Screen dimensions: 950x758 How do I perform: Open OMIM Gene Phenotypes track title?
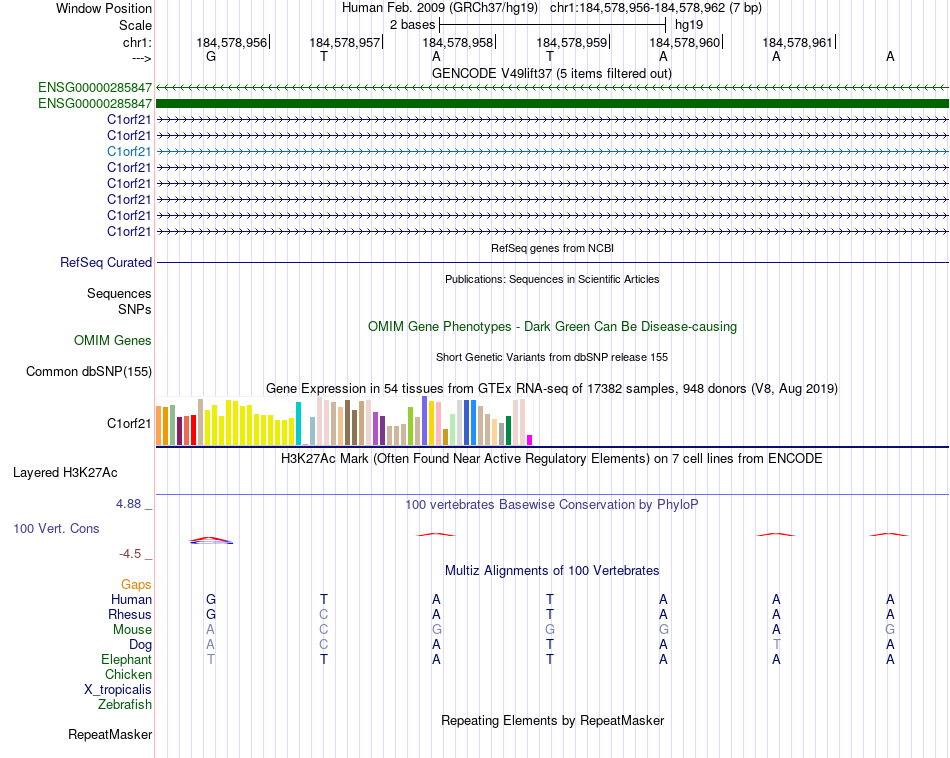pyautogui.click(x=552, y=327)
